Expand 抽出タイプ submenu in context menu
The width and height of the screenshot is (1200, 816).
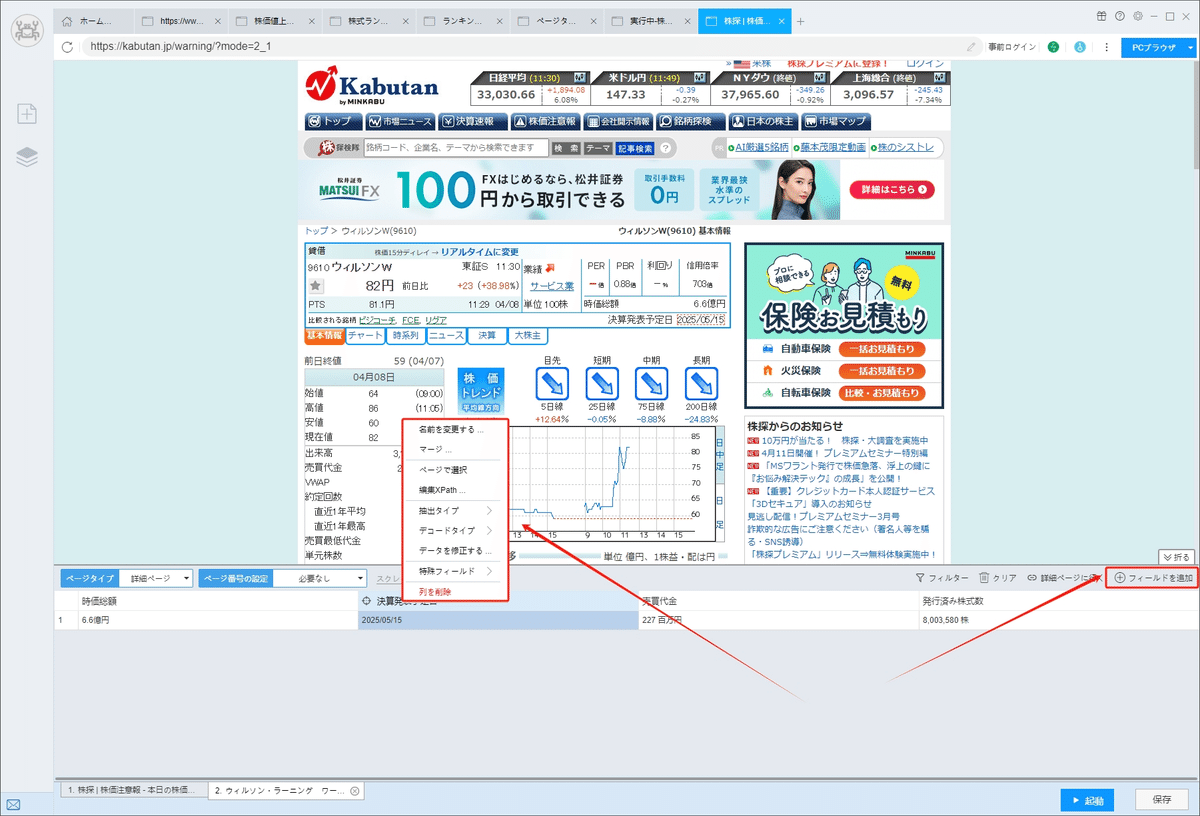tap(455, 510)
